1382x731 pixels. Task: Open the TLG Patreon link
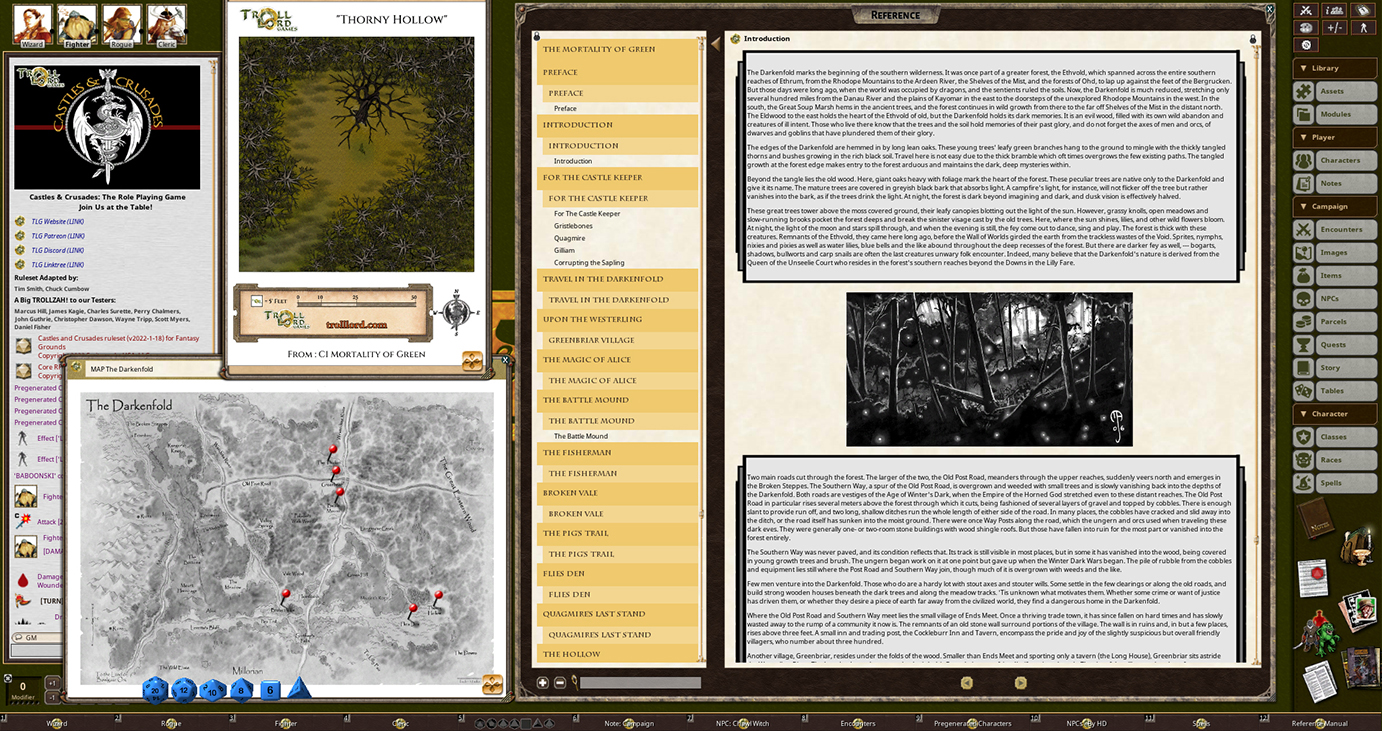tap(57, 236)
